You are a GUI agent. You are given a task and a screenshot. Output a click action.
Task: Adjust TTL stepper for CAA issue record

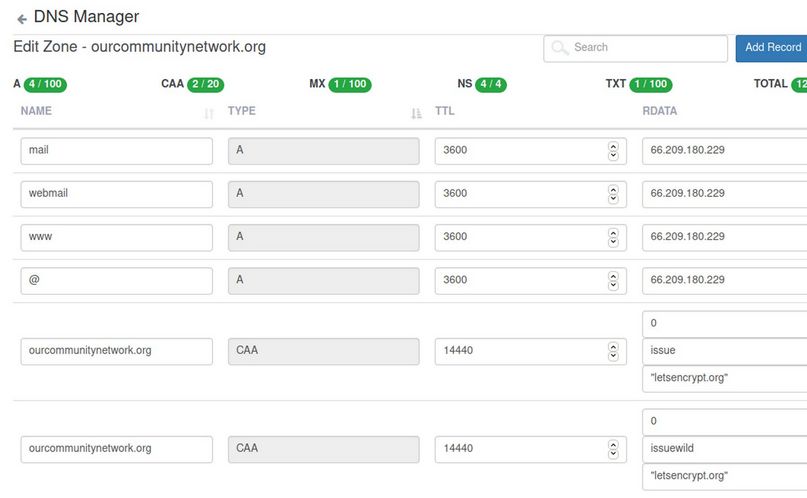tap(613, 351)
